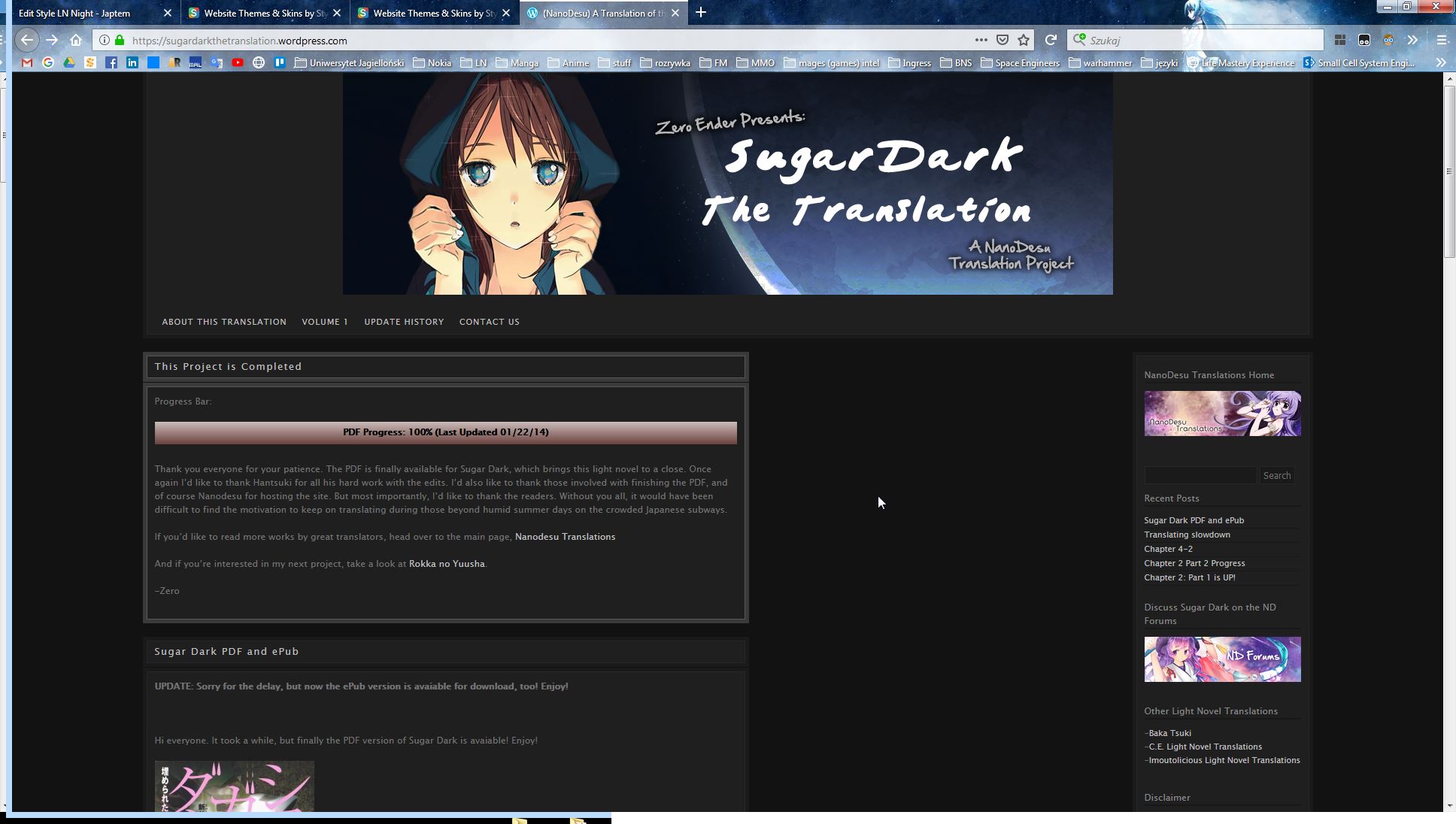
Task: Show more toolbar items overflow
Action: [1412, 40]
